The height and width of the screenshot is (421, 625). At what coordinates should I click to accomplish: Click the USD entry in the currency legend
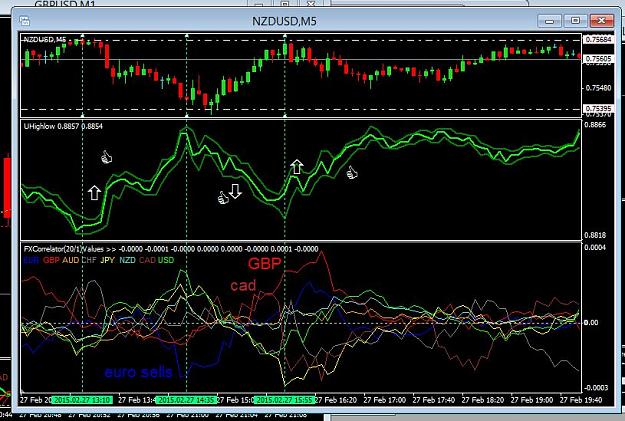point(166,260)
